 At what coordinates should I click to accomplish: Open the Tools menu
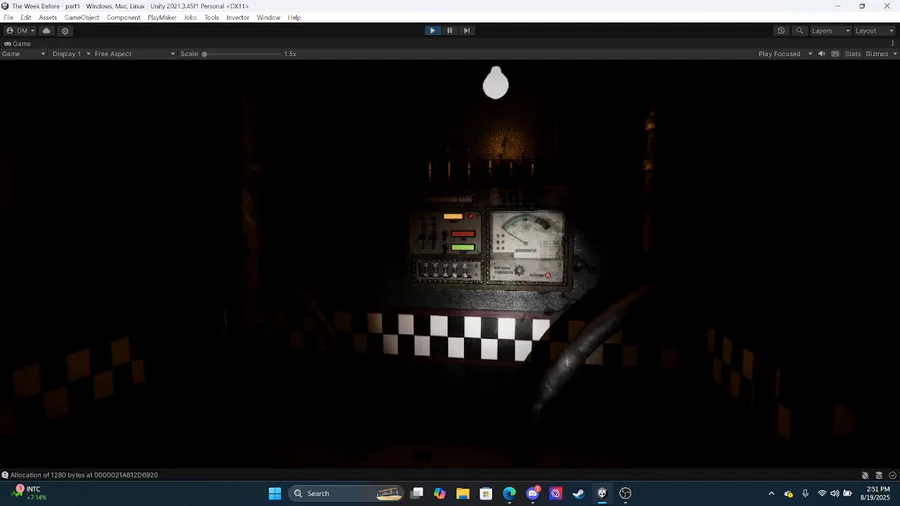(212, 18)
